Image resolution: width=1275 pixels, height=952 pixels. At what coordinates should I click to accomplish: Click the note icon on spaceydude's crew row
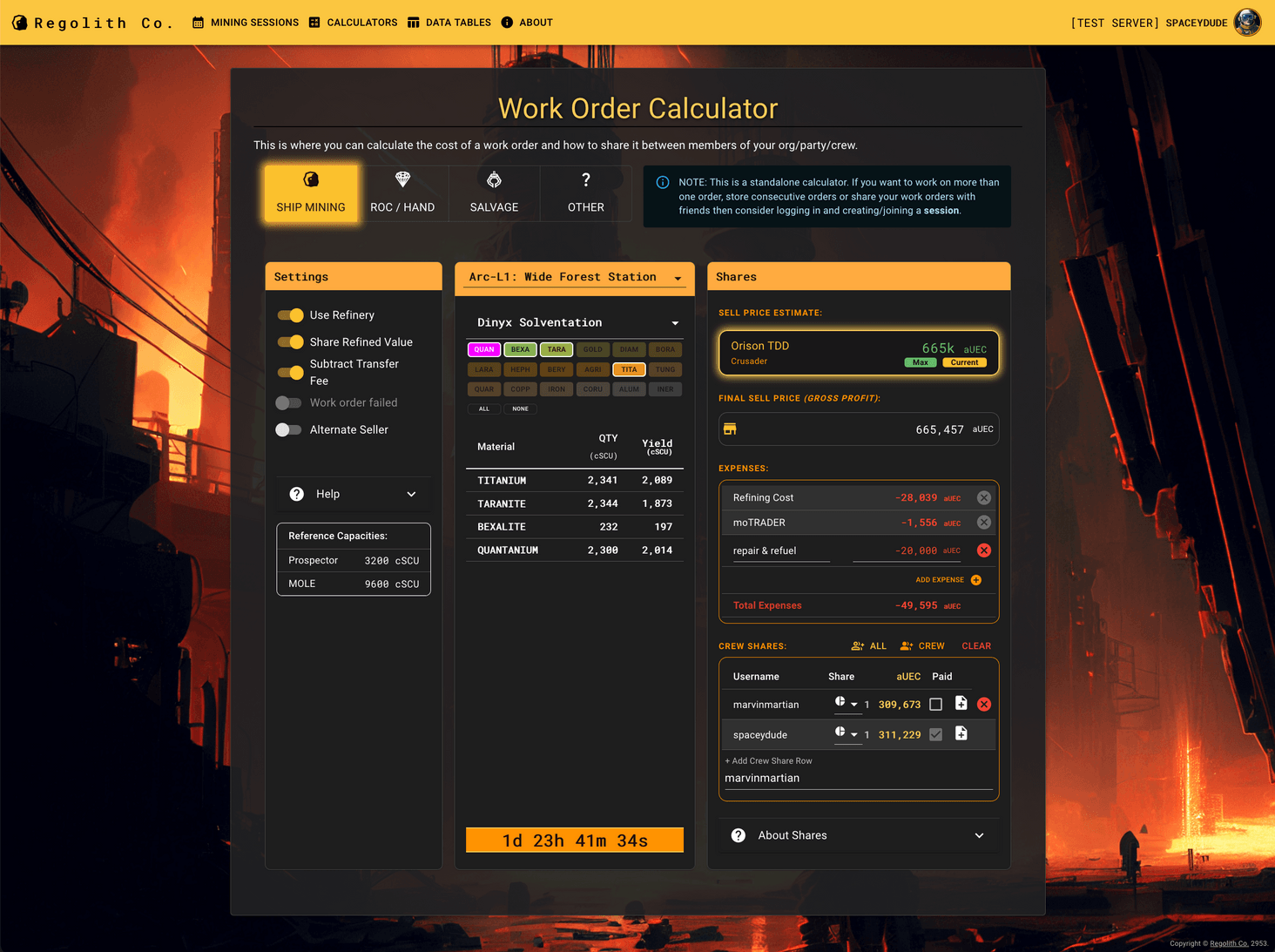click(x=961, y=734)
